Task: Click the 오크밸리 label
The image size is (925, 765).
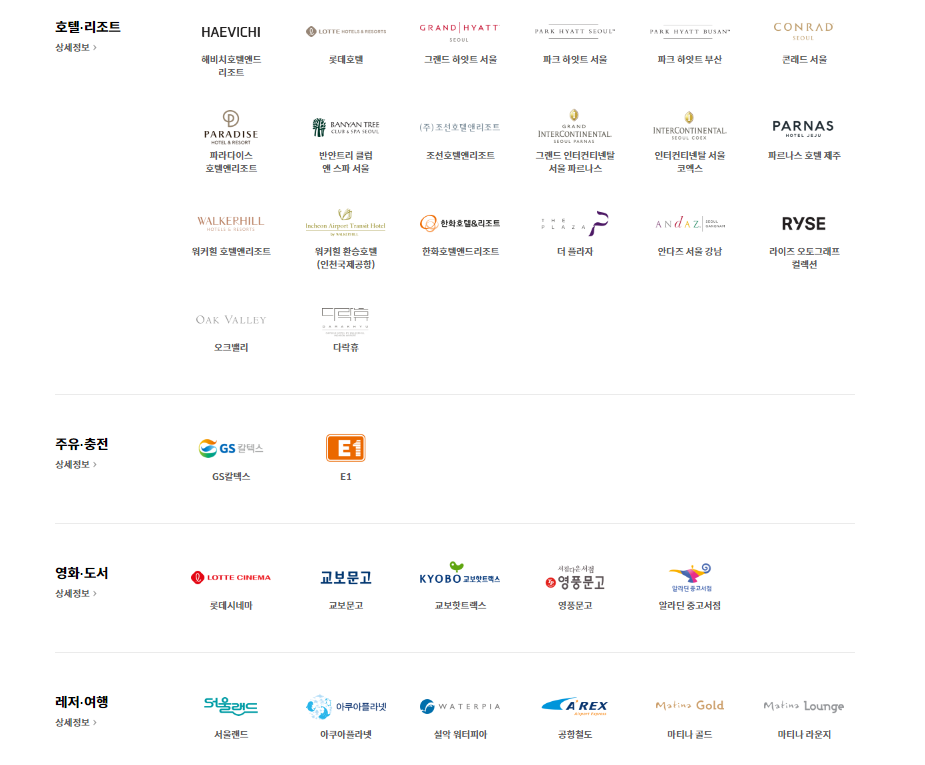Action: [231, 348]
